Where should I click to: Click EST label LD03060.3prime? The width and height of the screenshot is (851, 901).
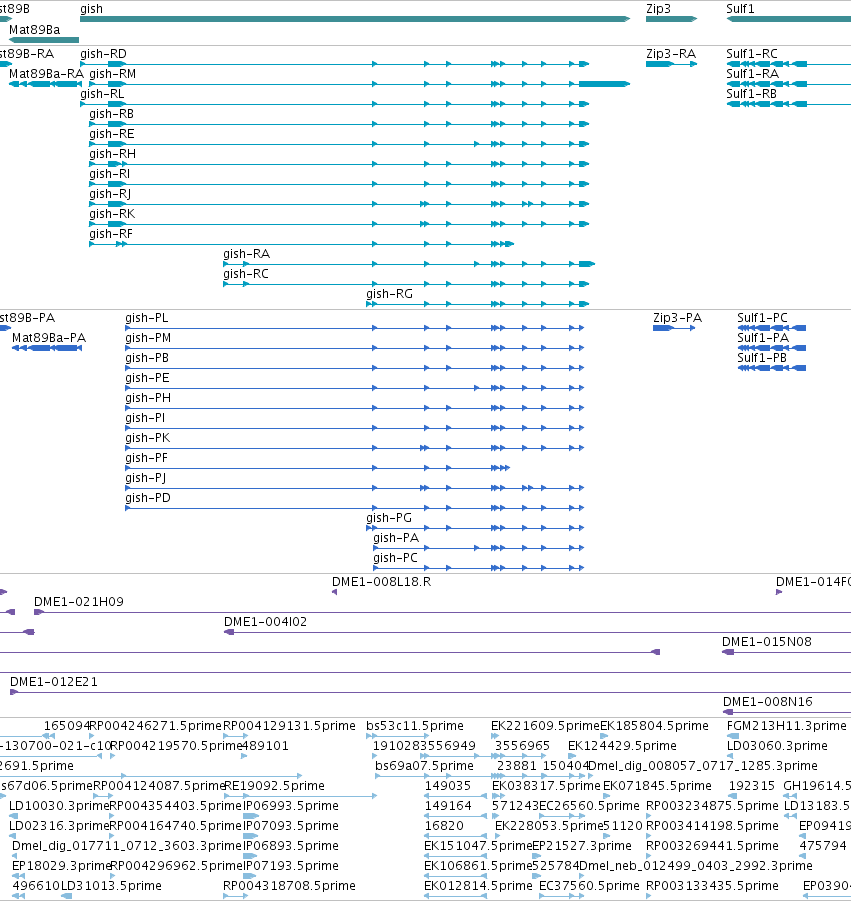tap(777, 746)
